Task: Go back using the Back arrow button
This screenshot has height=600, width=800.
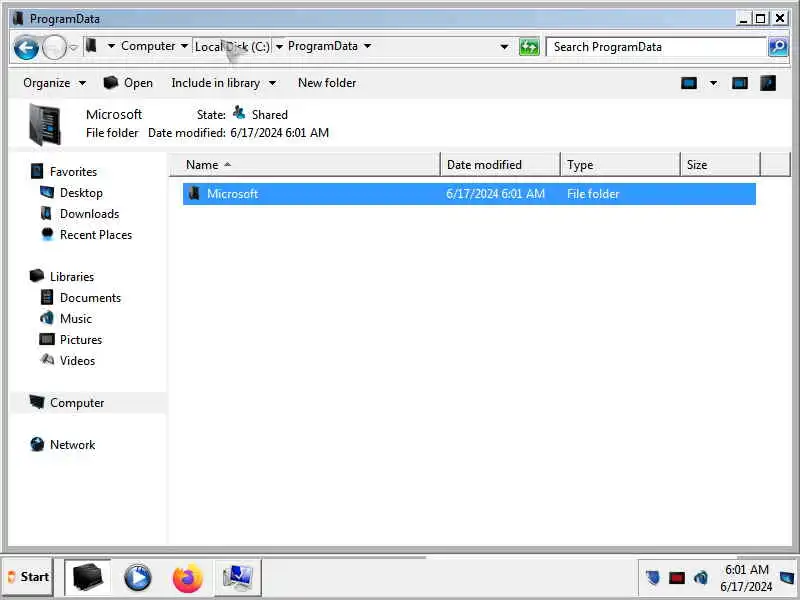Action: (26, 48)
